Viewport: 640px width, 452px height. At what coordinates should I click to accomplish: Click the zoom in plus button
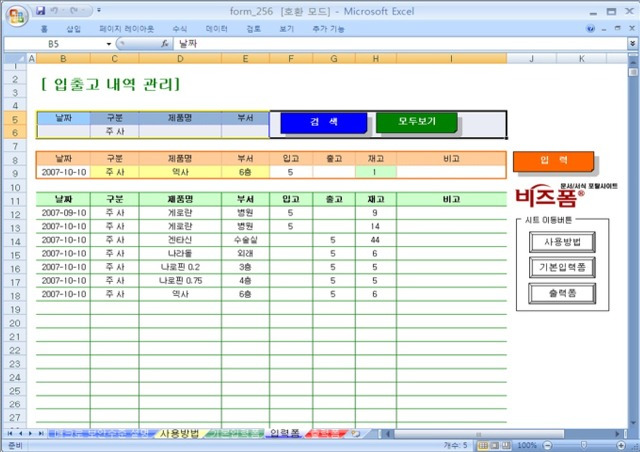pyautogui.click(x=621, y=445)
